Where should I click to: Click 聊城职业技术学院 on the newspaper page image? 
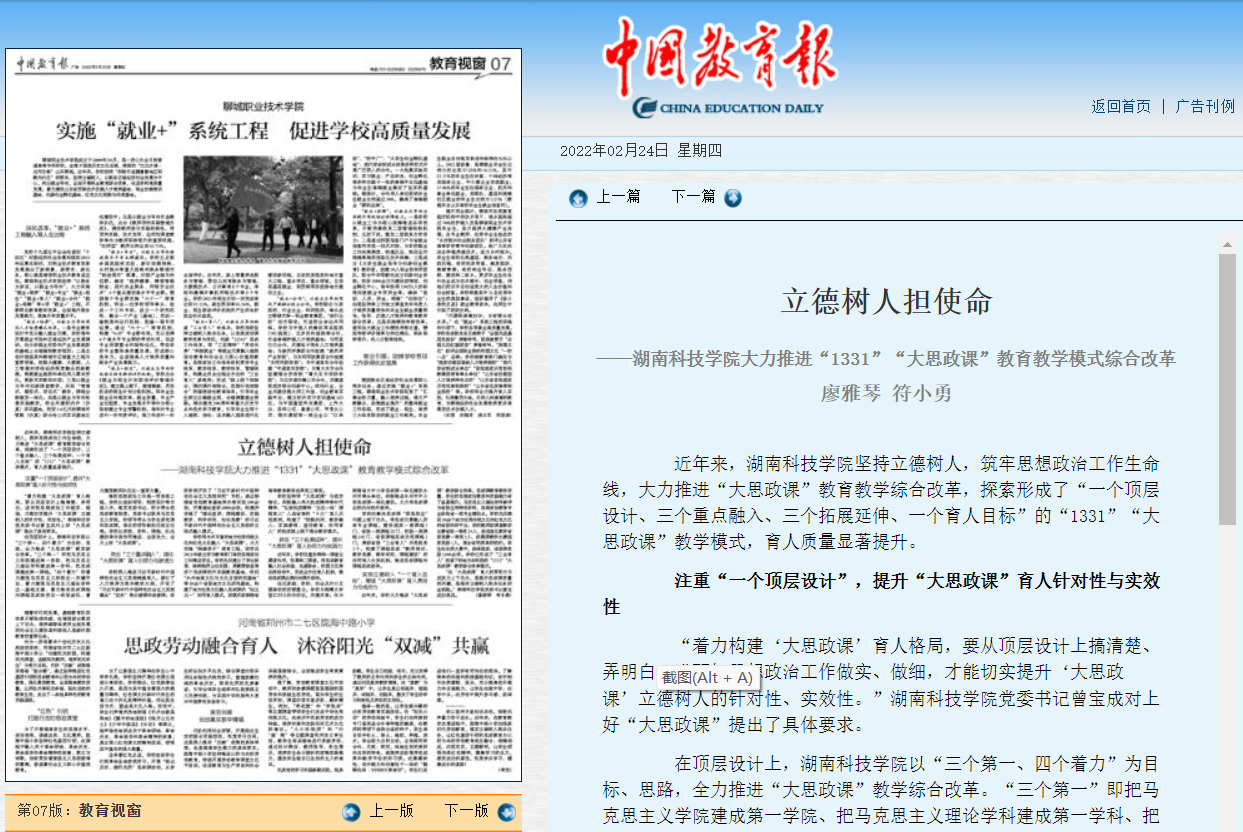[x=263, y=106]
